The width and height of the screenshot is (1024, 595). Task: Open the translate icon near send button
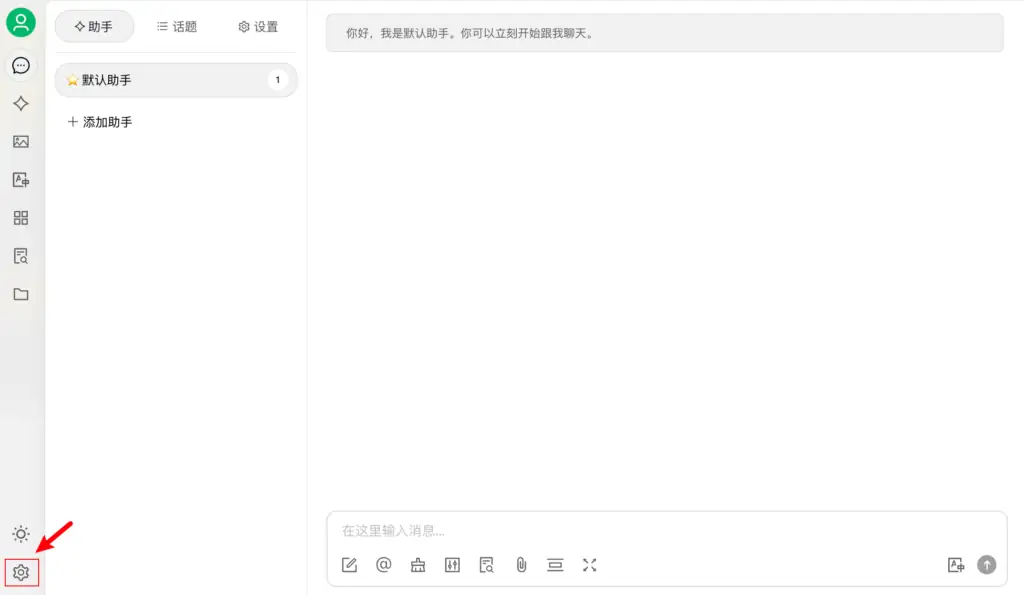[x=955, y=564]
